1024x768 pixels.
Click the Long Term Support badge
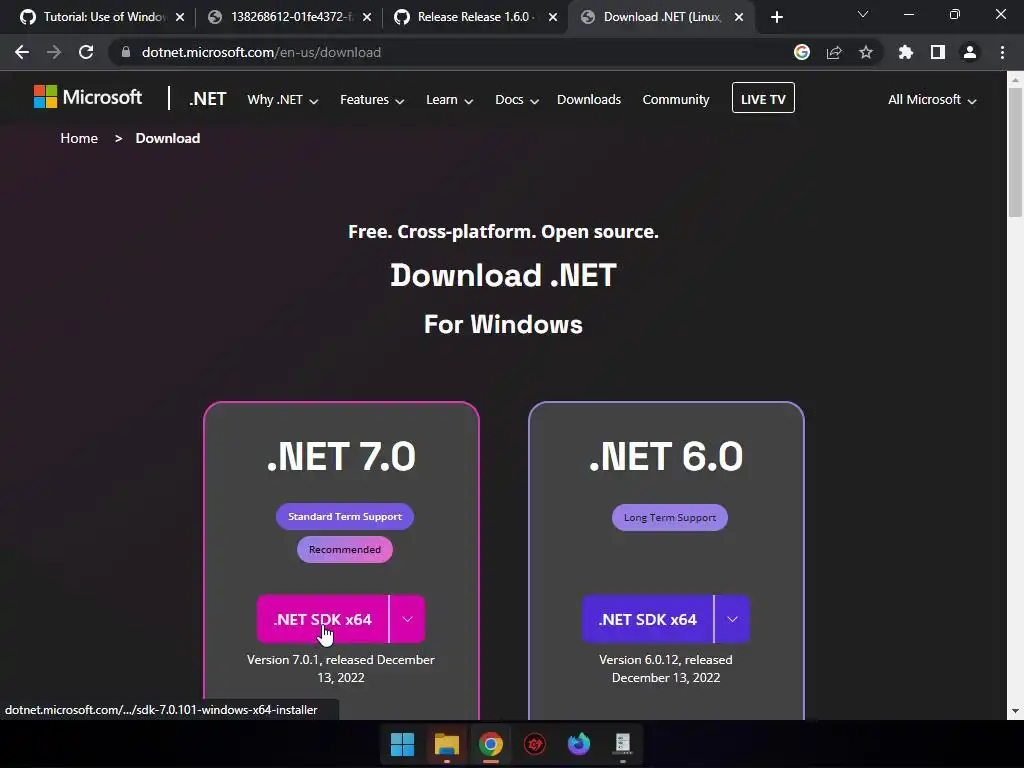[669, 518]
